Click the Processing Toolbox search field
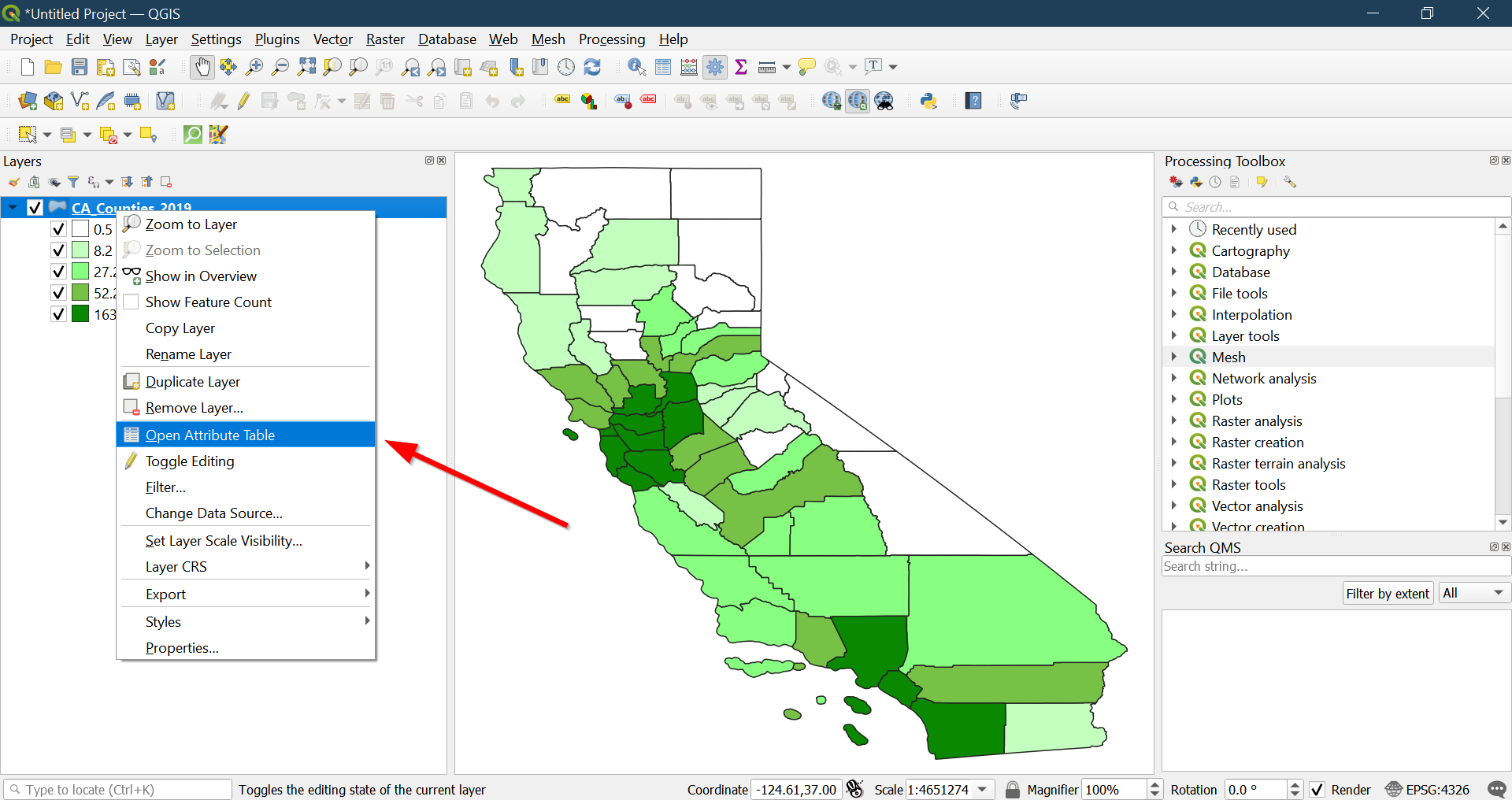The height and width of the screenshot is (800, 1512). pos(1335,207)
